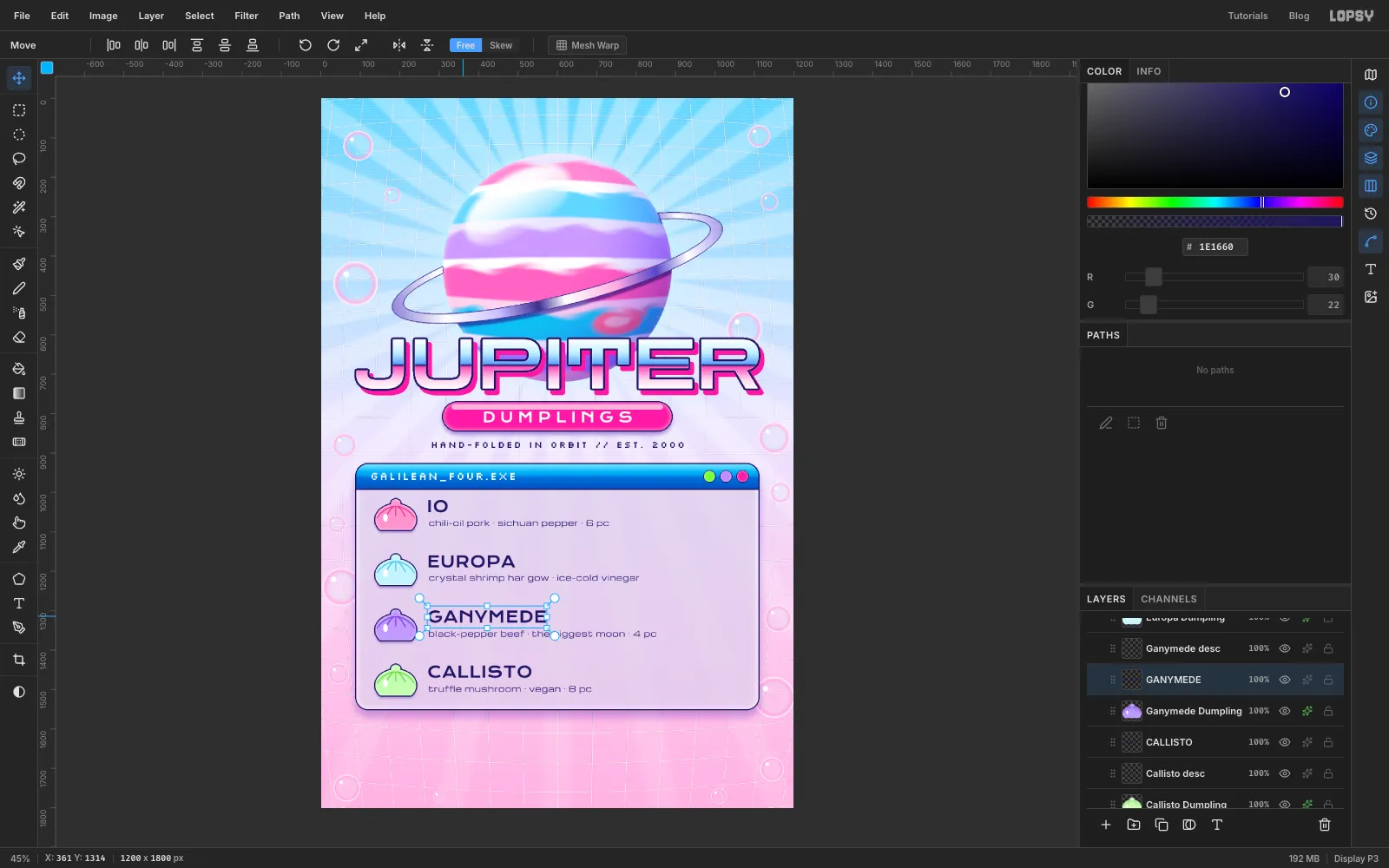This screenshot has width=1389, height=868.
Task: Select the Lasso tool
Action: coord(19,159)
